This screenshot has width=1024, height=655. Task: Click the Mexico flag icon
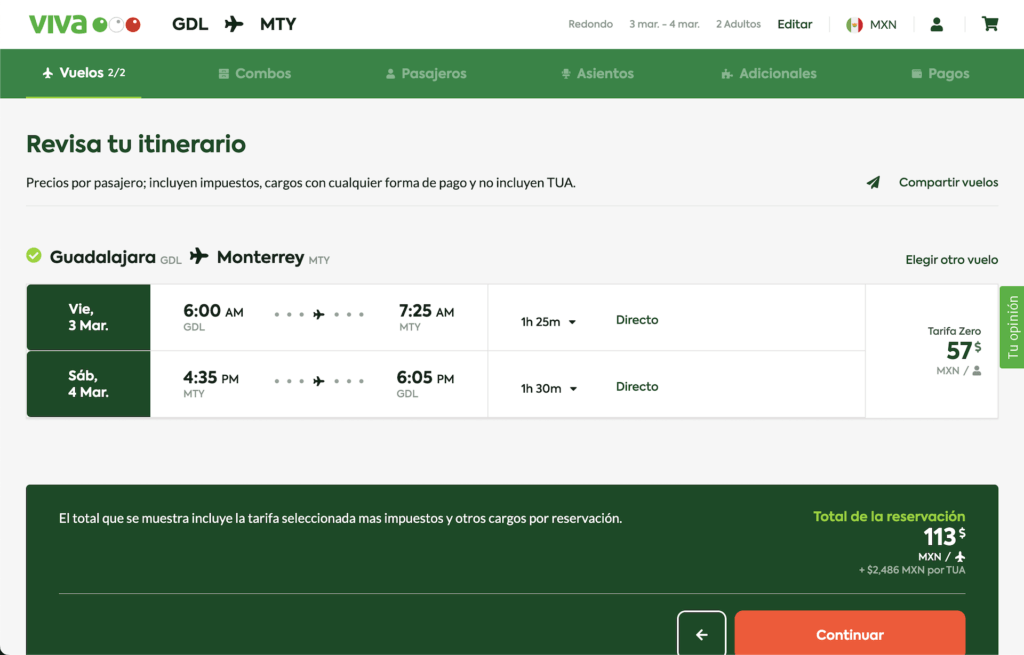pyautogui.click(x=854, y=25)
